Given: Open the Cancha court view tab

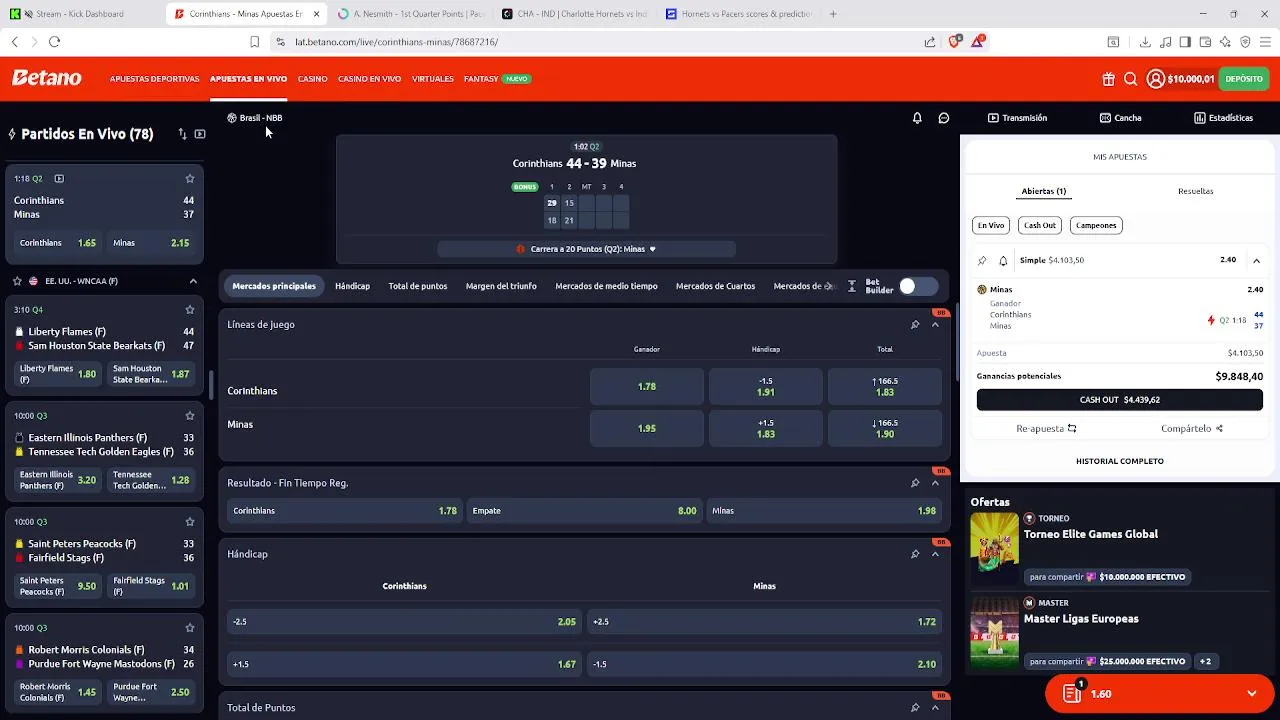Looking at the screenshot, I should (1120, 118).
